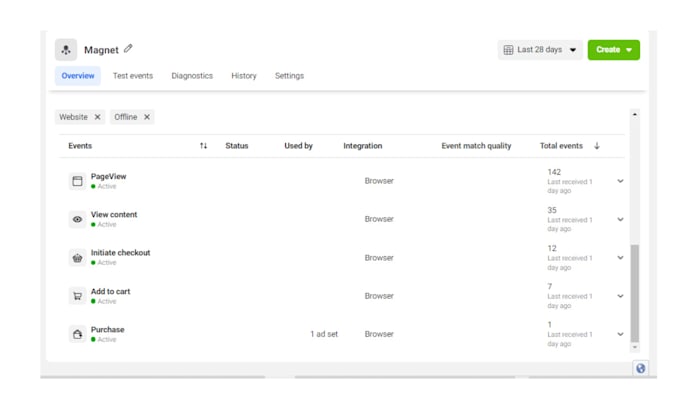The image size is (680, 409).
Task: Click the PageView event window icon
Action: click(77, 181)
